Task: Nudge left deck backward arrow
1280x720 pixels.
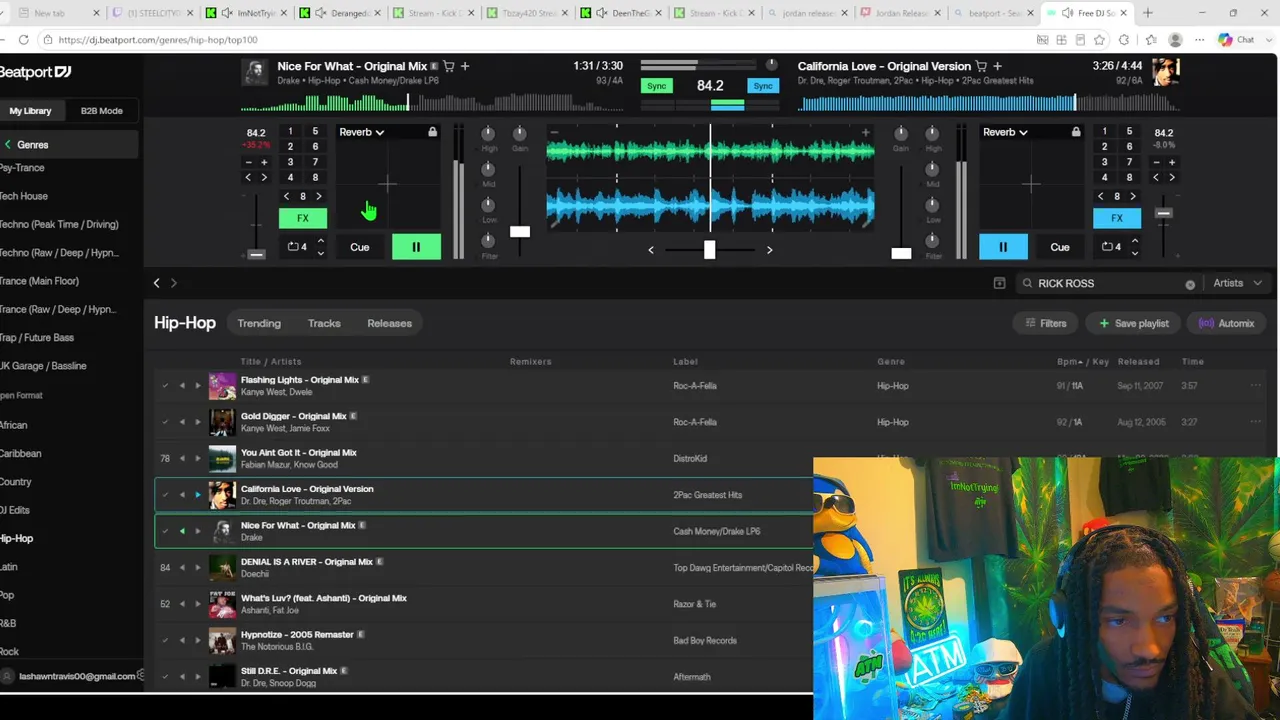Action: pyautogui.click(x=248, y=177)
